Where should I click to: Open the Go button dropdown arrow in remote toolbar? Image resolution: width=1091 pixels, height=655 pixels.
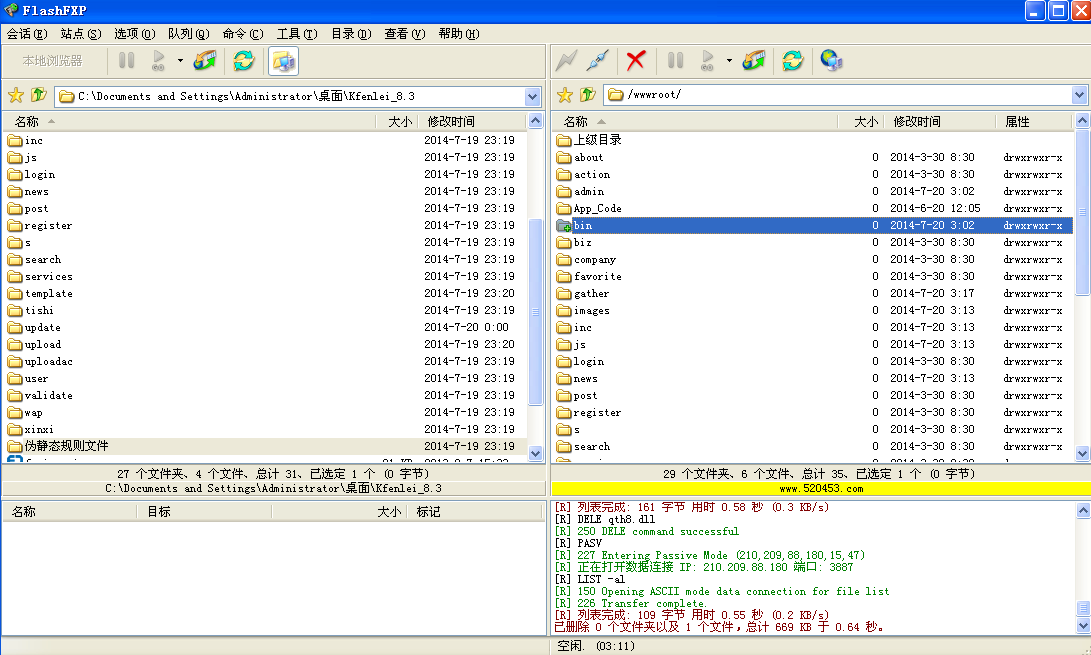tap(729, 60)
